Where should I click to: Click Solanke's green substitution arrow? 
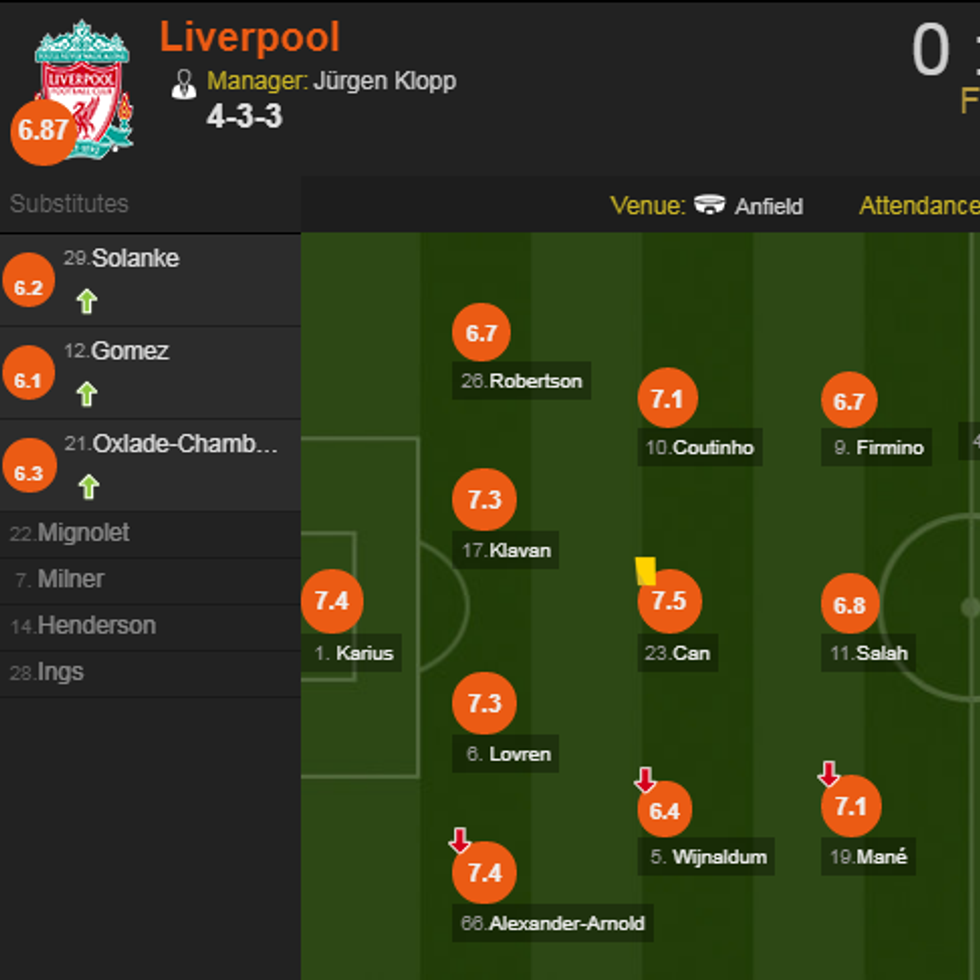87,301
